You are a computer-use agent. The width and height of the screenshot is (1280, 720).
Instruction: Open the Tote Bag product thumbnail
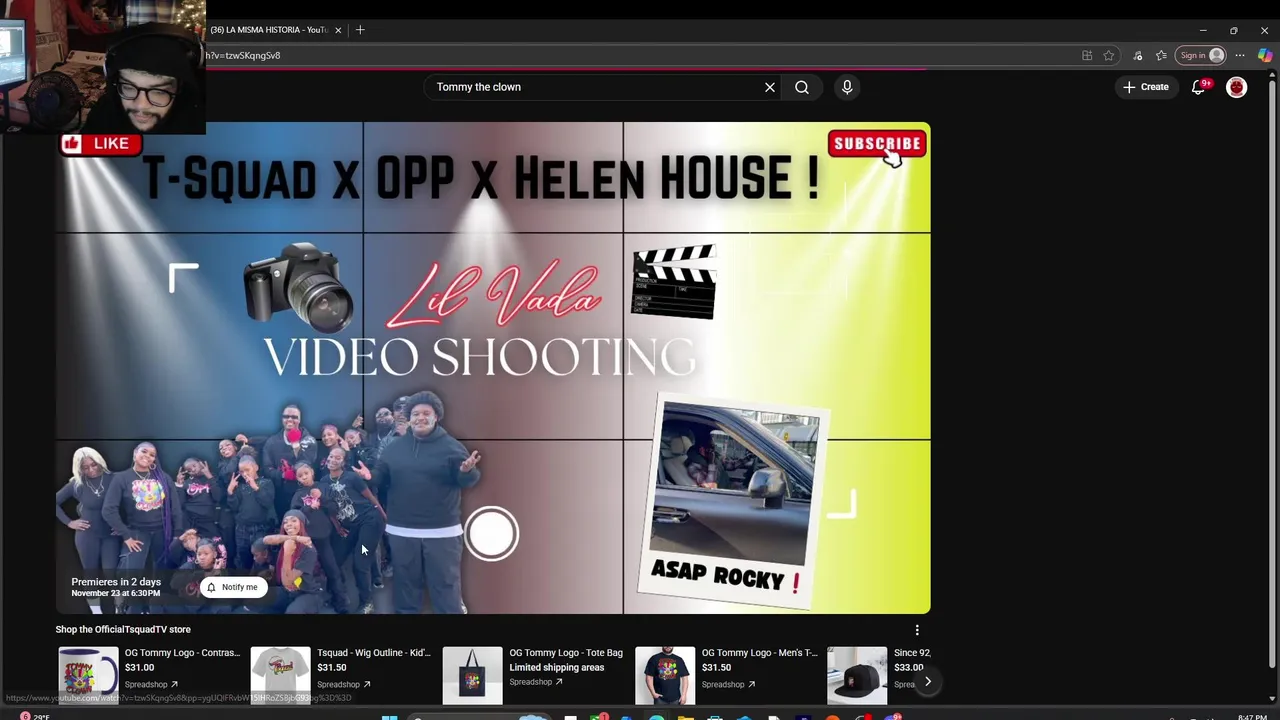472,675
